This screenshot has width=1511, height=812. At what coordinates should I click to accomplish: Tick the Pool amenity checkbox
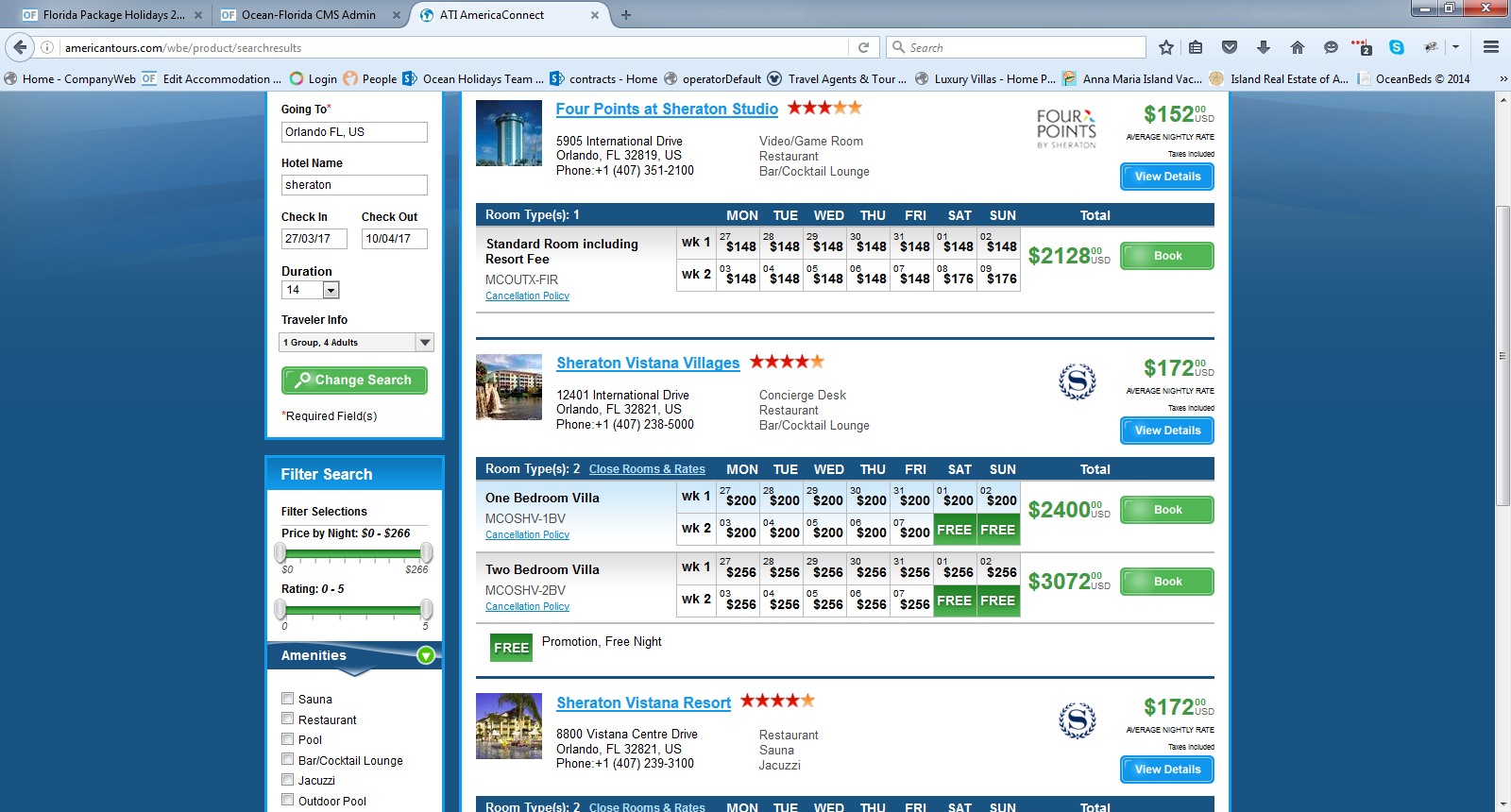[x=287, y=739]
